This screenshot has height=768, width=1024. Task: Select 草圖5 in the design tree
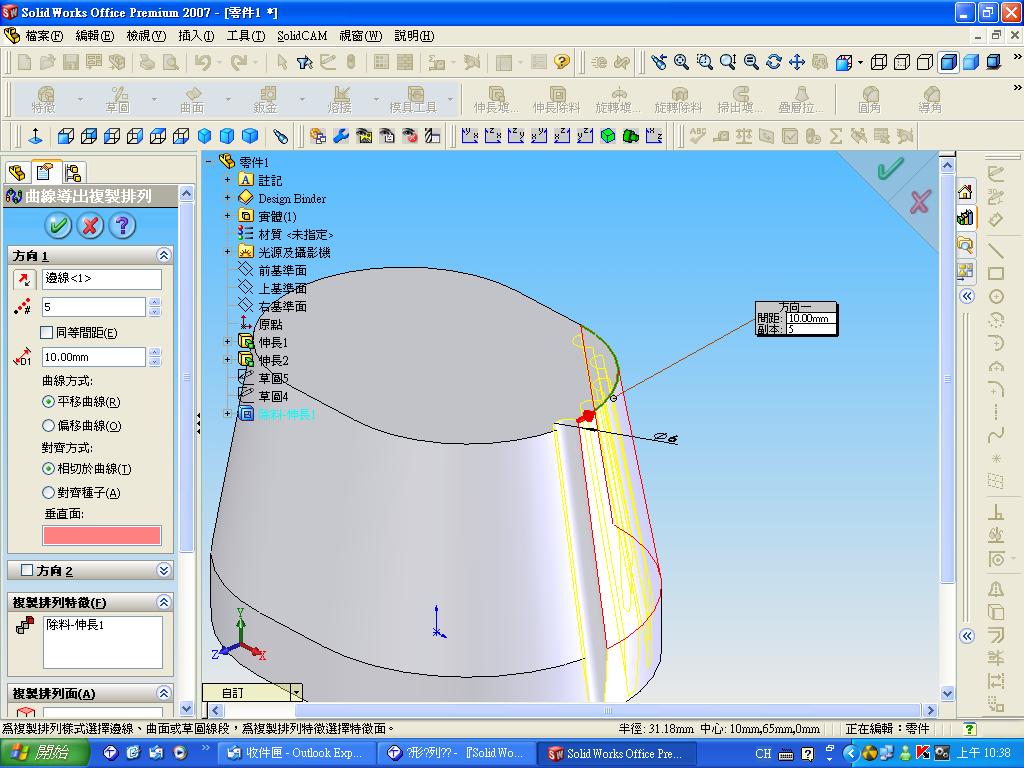273,378
